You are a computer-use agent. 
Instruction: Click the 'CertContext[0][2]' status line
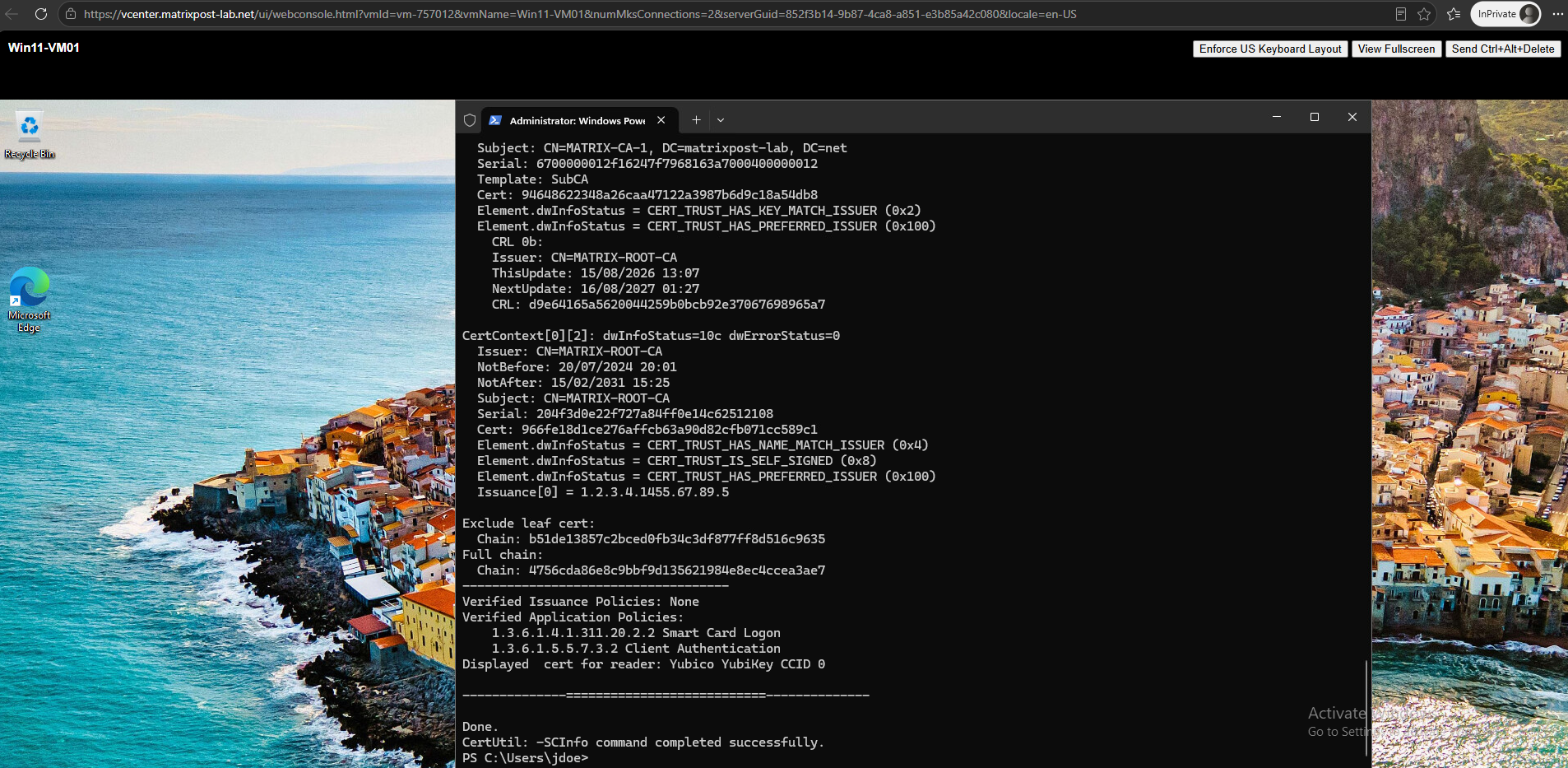click(x=651, y=336)
